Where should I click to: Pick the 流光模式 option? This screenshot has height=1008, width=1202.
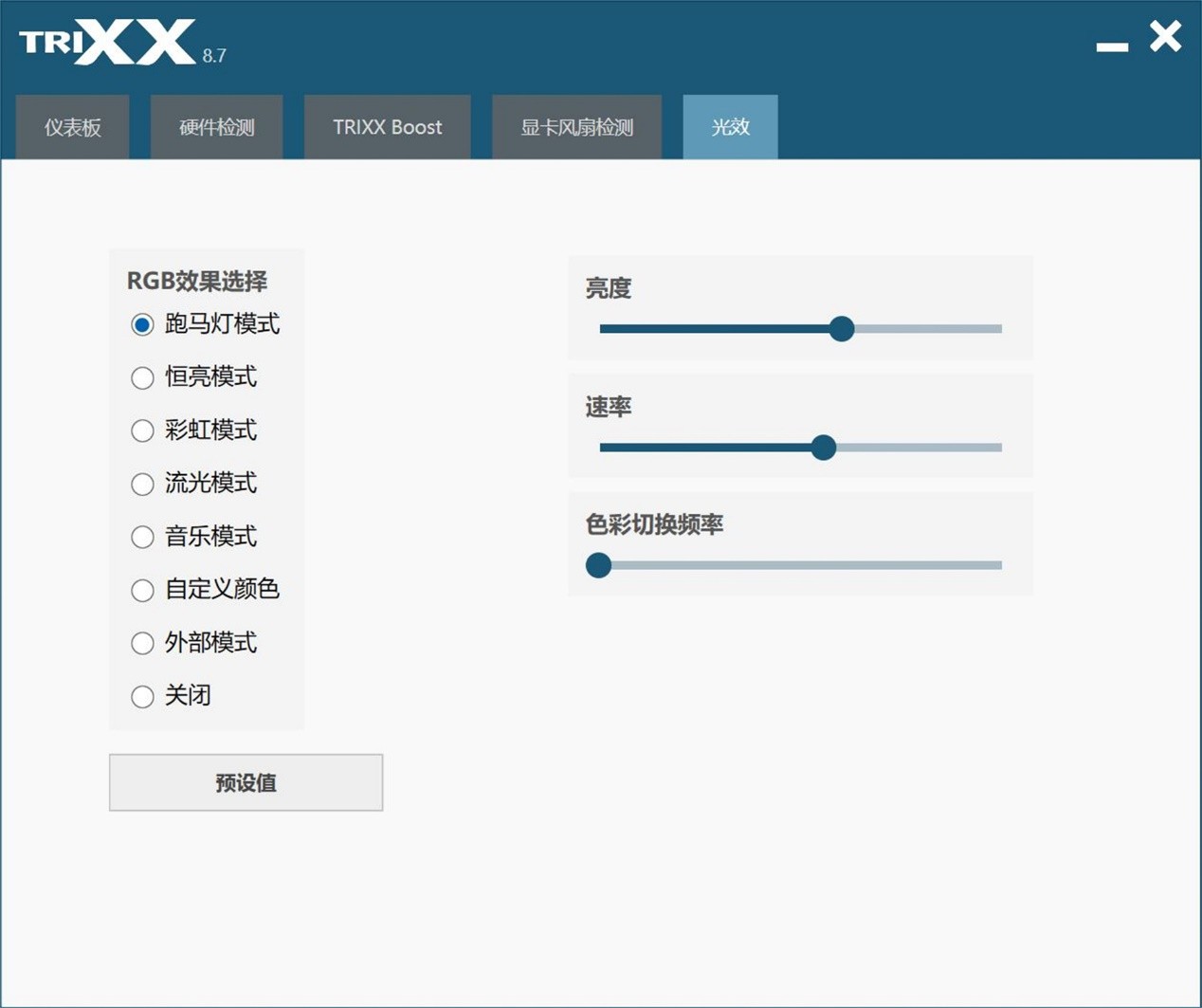[142, 485]
